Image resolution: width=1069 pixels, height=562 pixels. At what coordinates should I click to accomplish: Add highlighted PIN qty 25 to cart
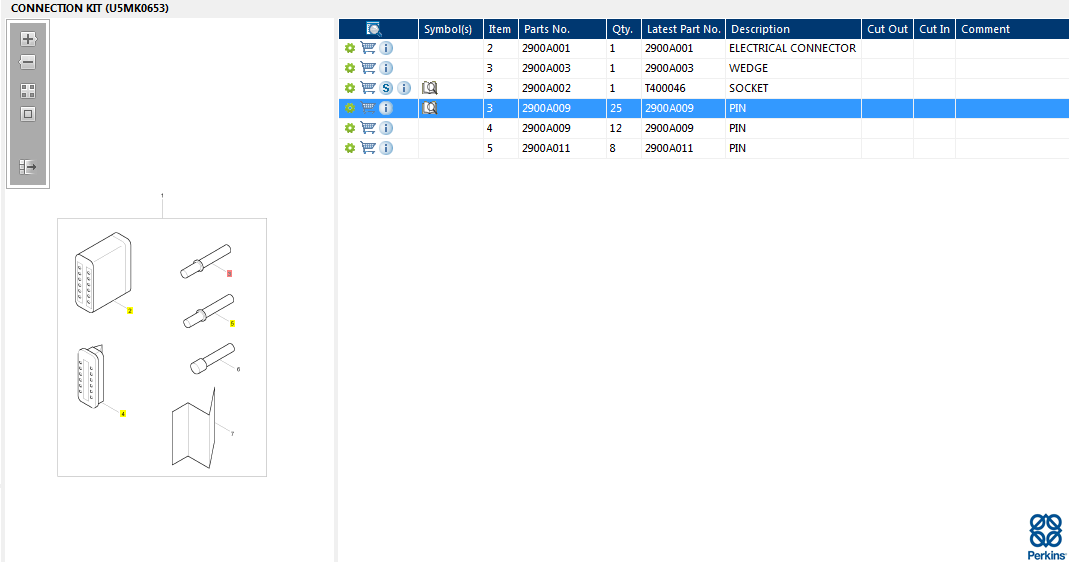coord(368,108)
